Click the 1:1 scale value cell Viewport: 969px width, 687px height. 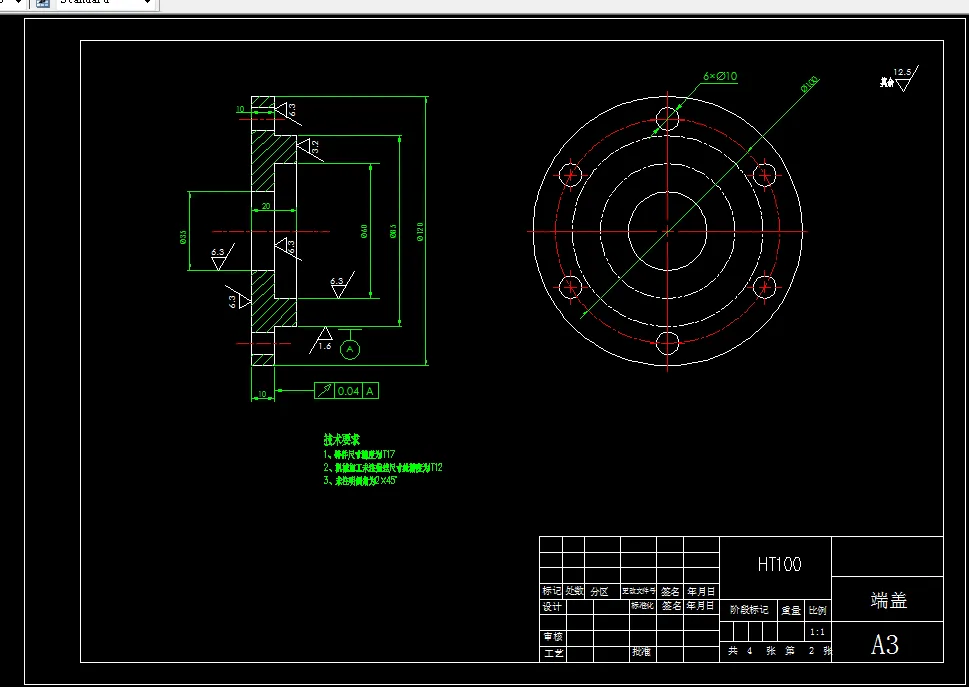click(x=817, y=632)
